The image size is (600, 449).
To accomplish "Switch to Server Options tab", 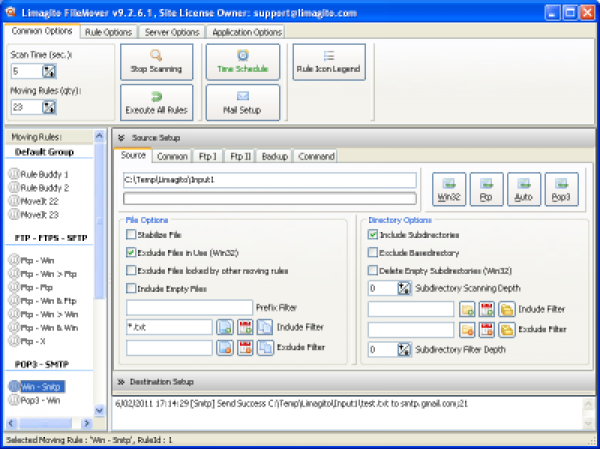I will click(172, 33).
